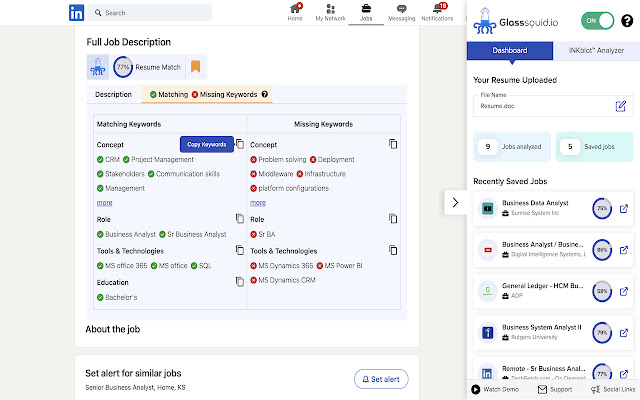
Task: Open Business Data Analyst job external link
Action: click(624, 209)
